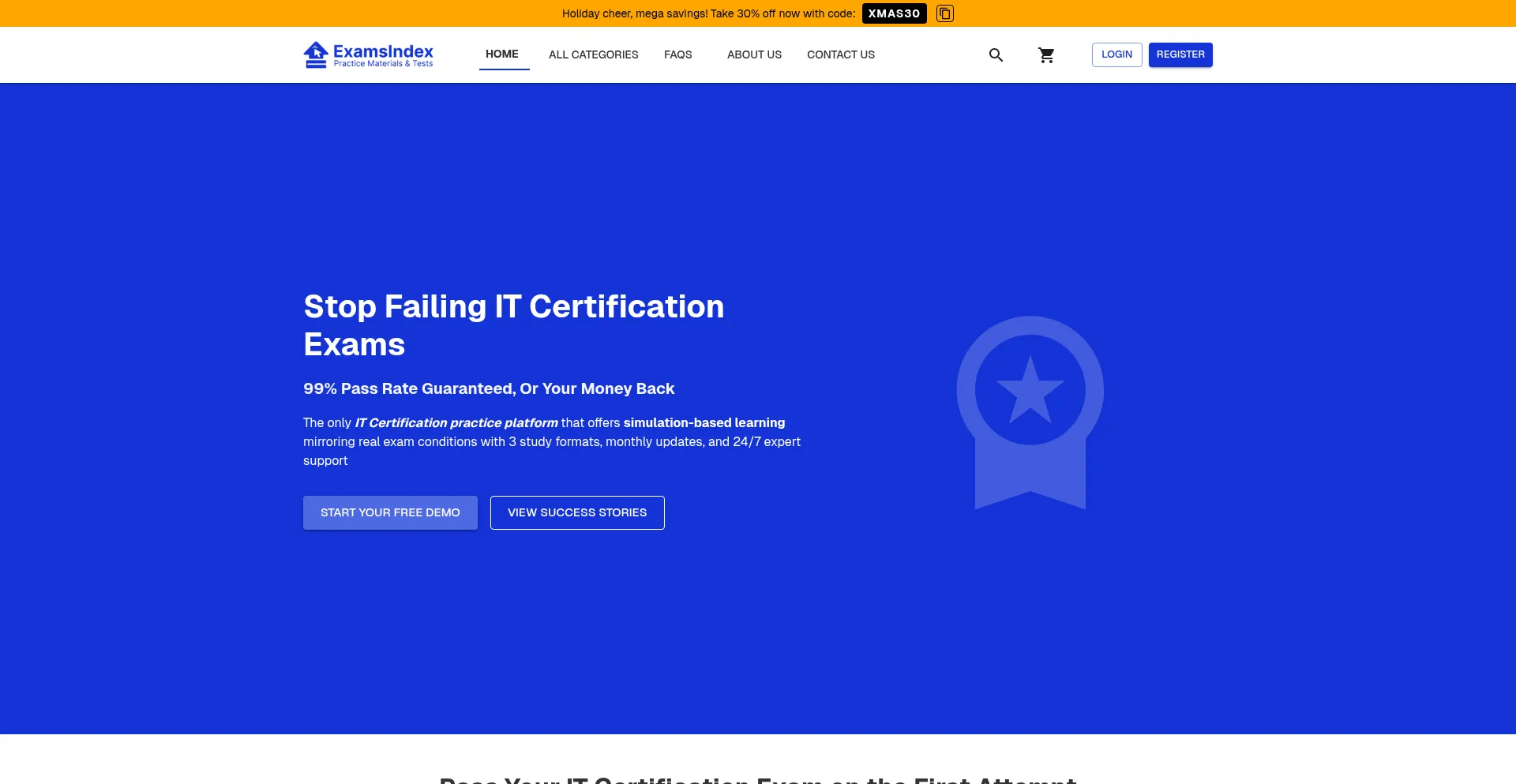Click the holiday savings banner
The height and width of the screenshot is (784, 1516).
click(708, 13)
